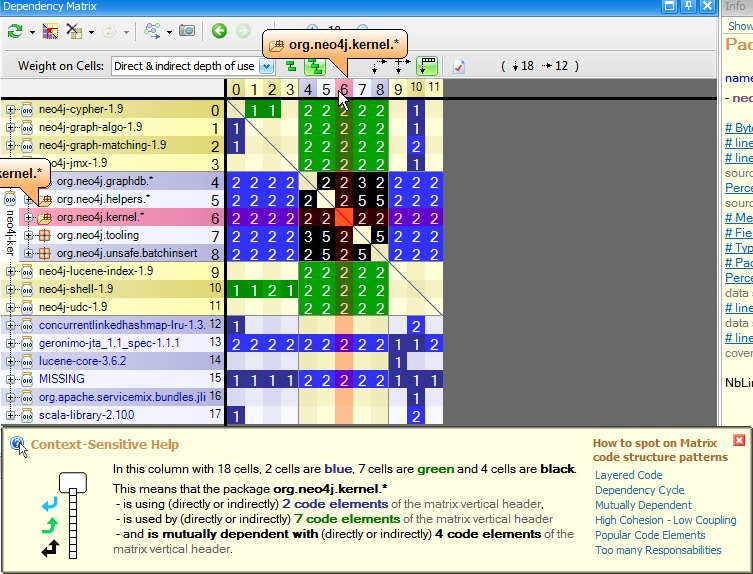Image resolution: width=753 pixels, height=574 pixels.
Task: Open the Popular Code Elements link
Action: [x=650, y=535]
